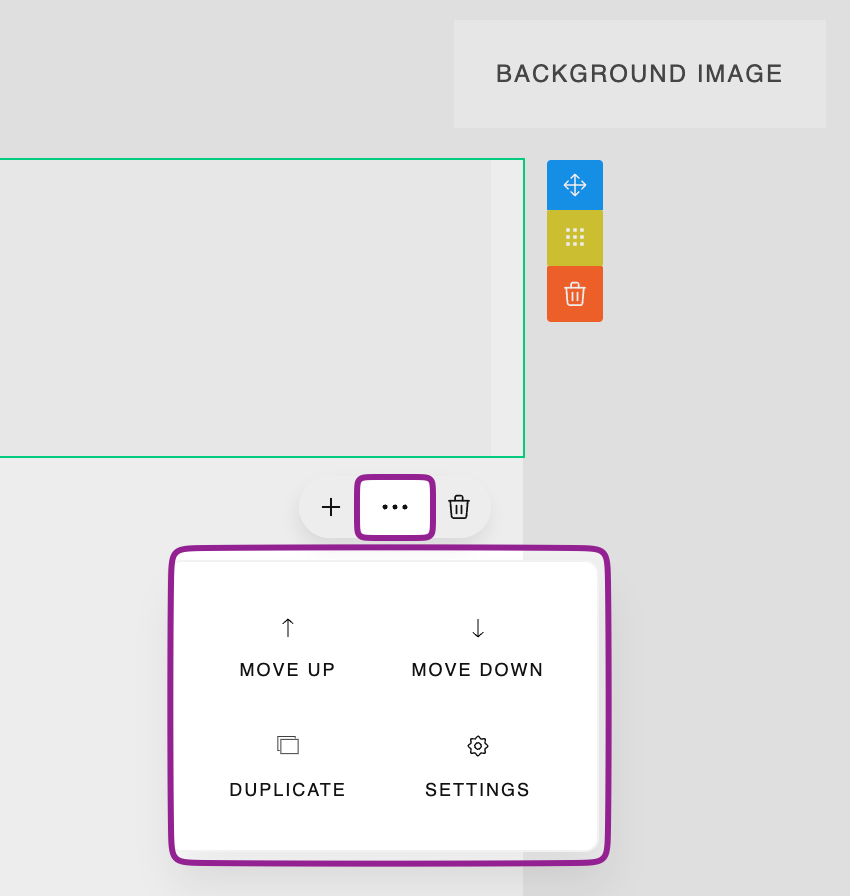The image size is (850, 896).
Task: Select the blue move handle icon
Action: (575, 185)
